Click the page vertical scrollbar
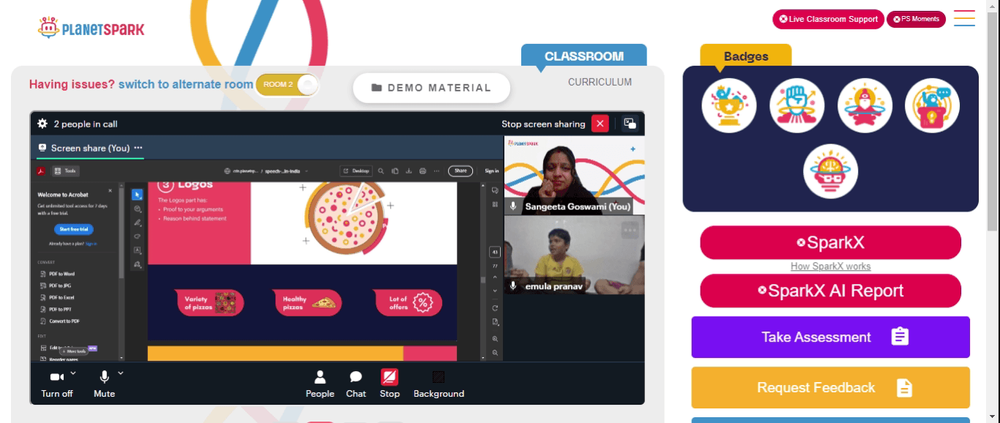 (993, 122)
